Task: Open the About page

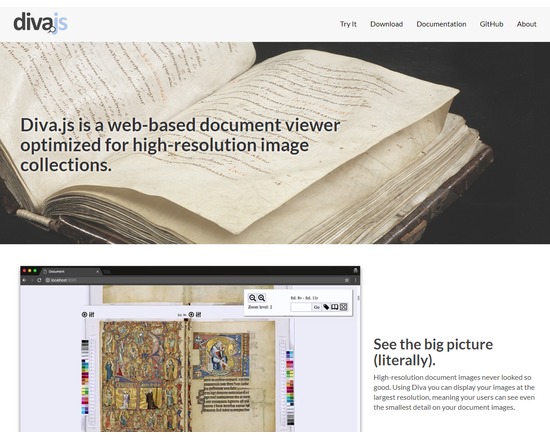Action: [526, 24]
